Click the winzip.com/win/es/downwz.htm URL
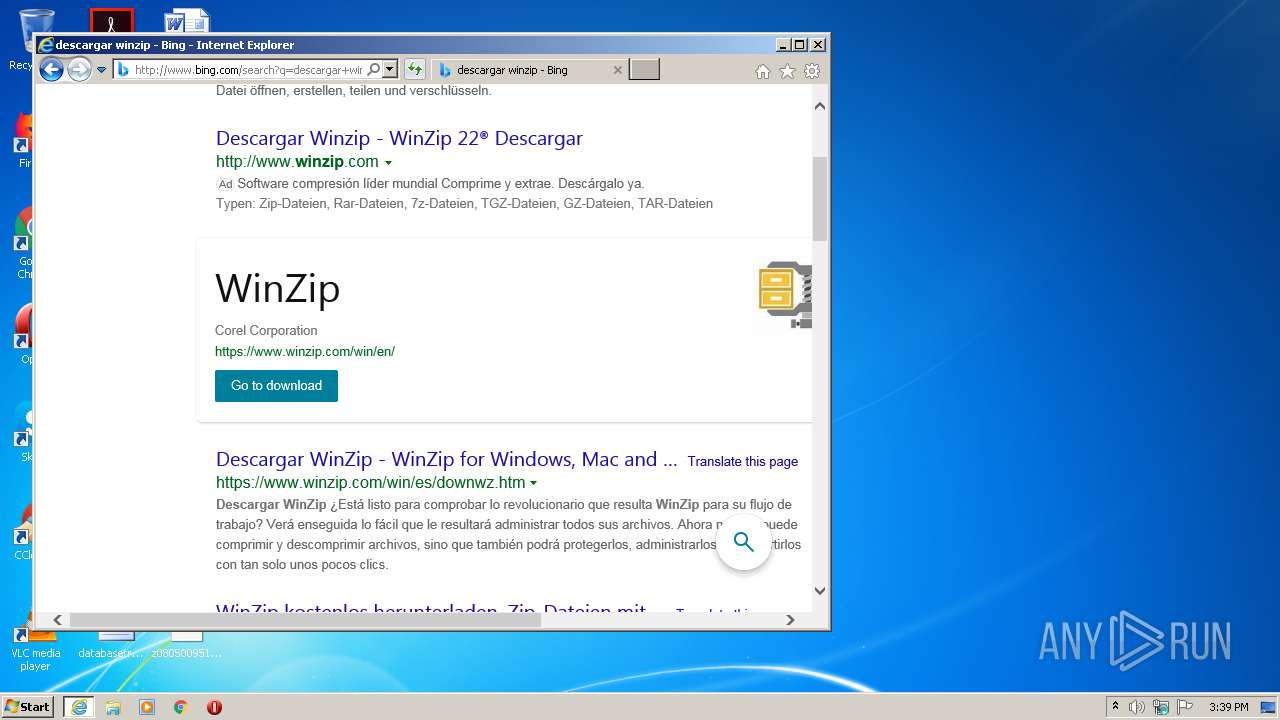Viewport: 1280px width, 720px height. coord(370,482)
